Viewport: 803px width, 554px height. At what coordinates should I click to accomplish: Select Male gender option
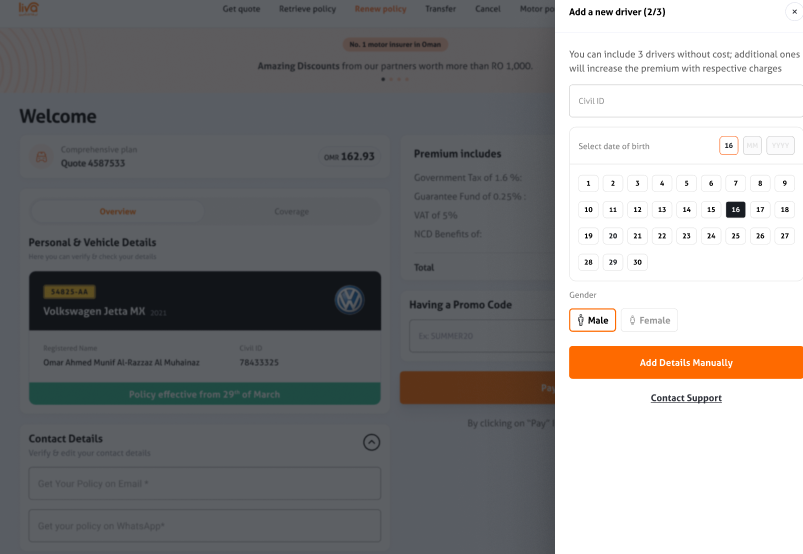593,320
